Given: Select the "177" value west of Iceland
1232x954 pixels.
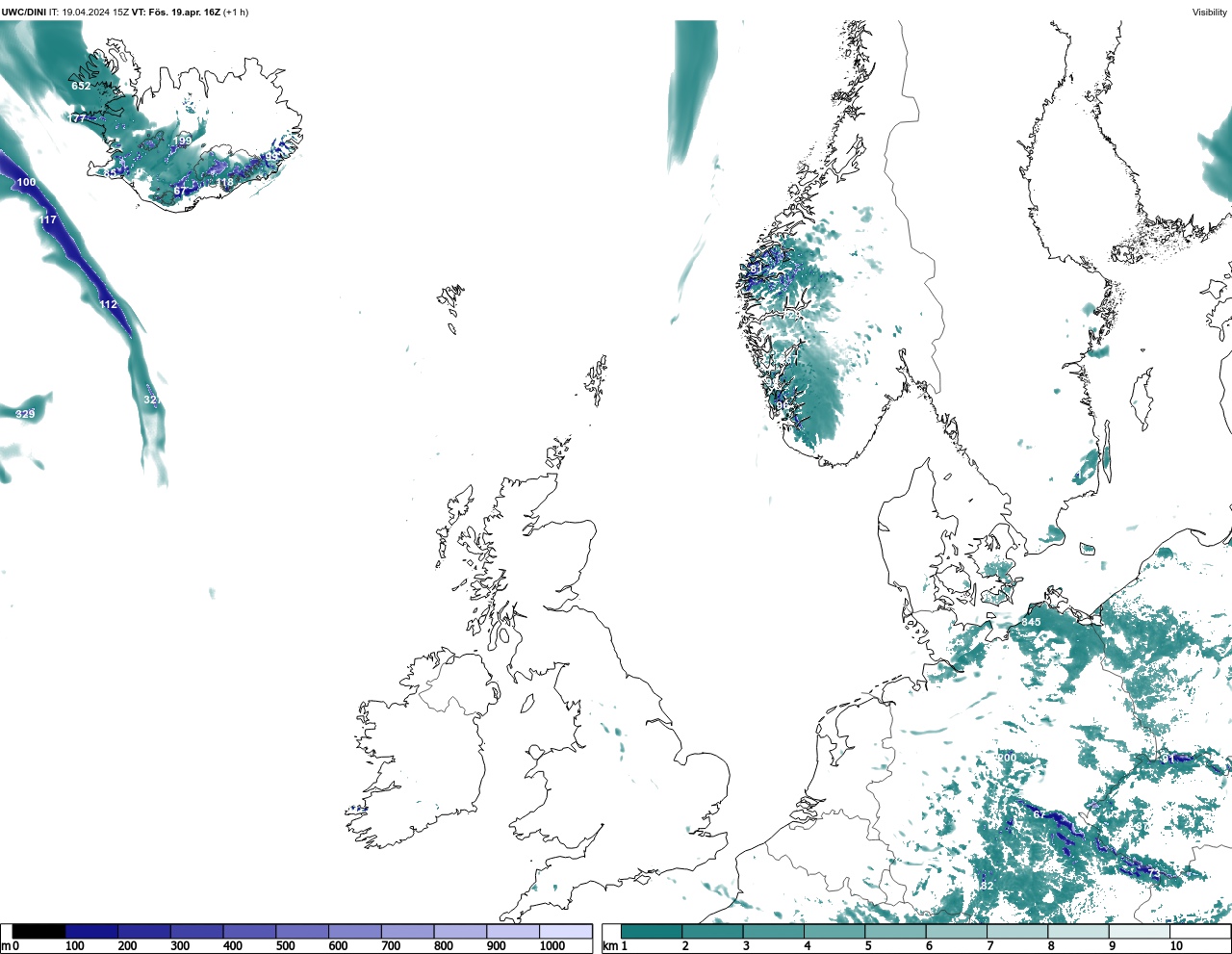Looking at the screenshot, I should coord(77,118).
